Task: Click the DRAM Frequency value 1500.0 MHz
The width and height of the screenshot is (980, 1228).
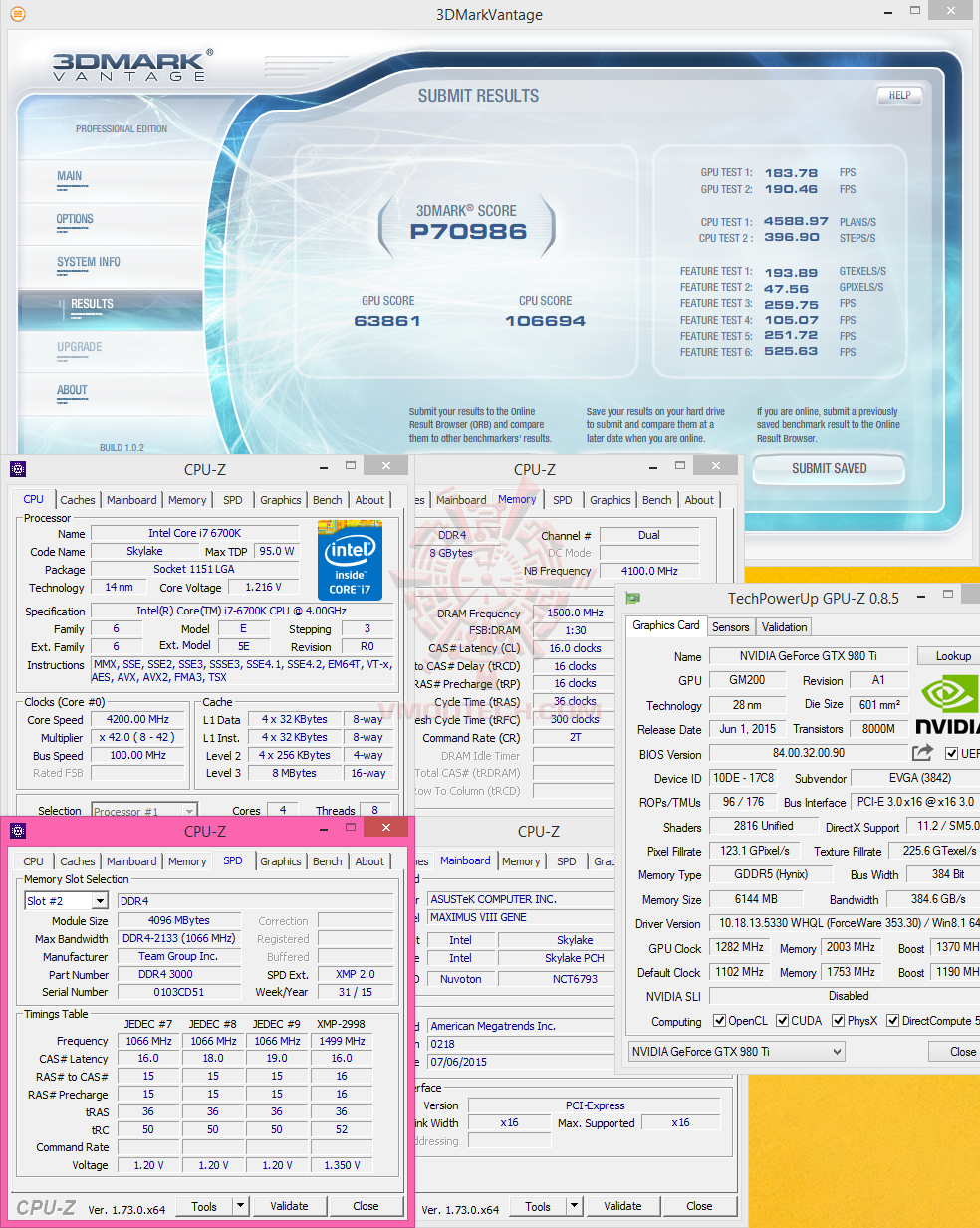Action: [575, 613]
